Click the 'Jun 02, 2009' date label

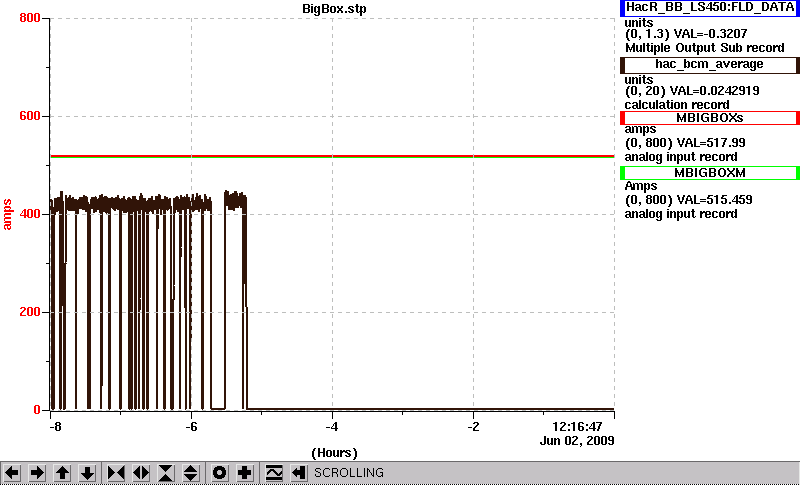[577, 441]
